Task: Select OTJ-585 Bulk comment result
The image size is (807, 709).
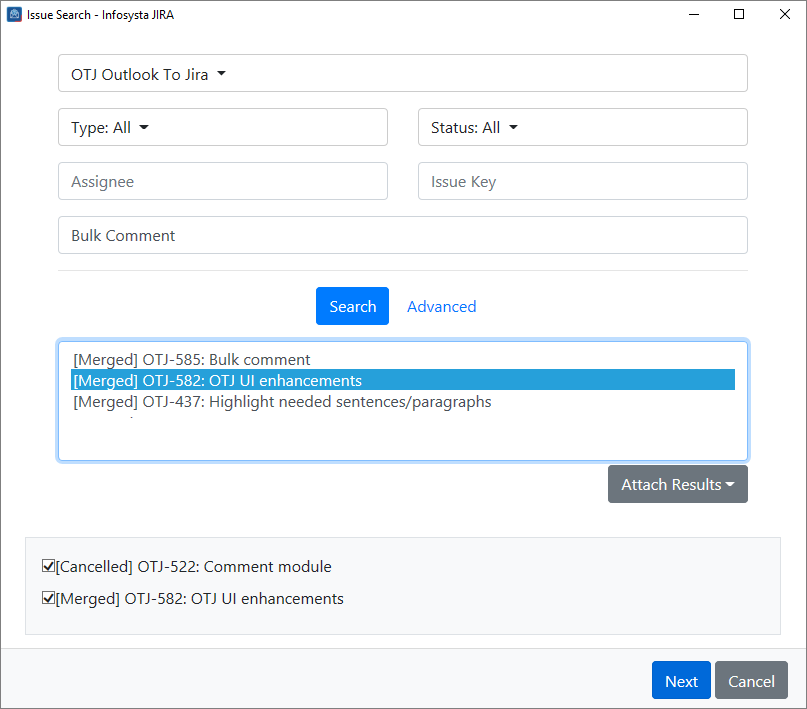Action: click(192, 359)
